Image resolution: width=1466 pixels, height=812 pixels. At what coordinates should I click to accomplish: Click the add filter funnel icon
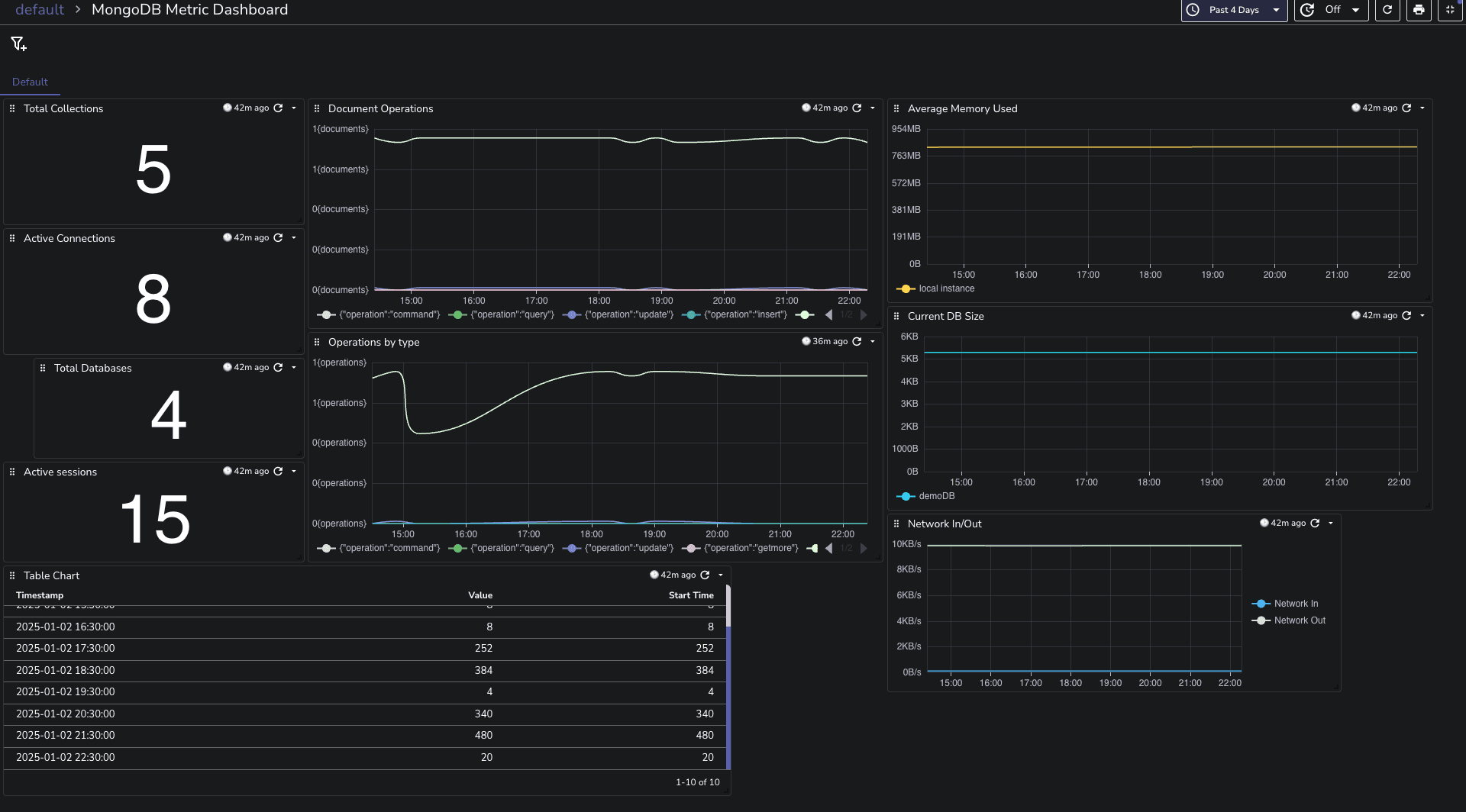click(x=18, y=44)
